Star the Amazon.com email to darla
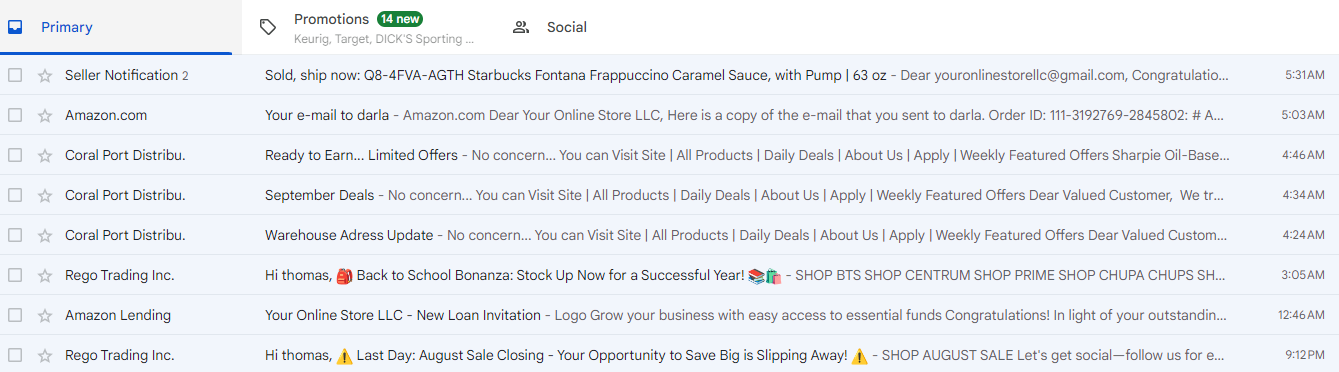 (44, 115)
